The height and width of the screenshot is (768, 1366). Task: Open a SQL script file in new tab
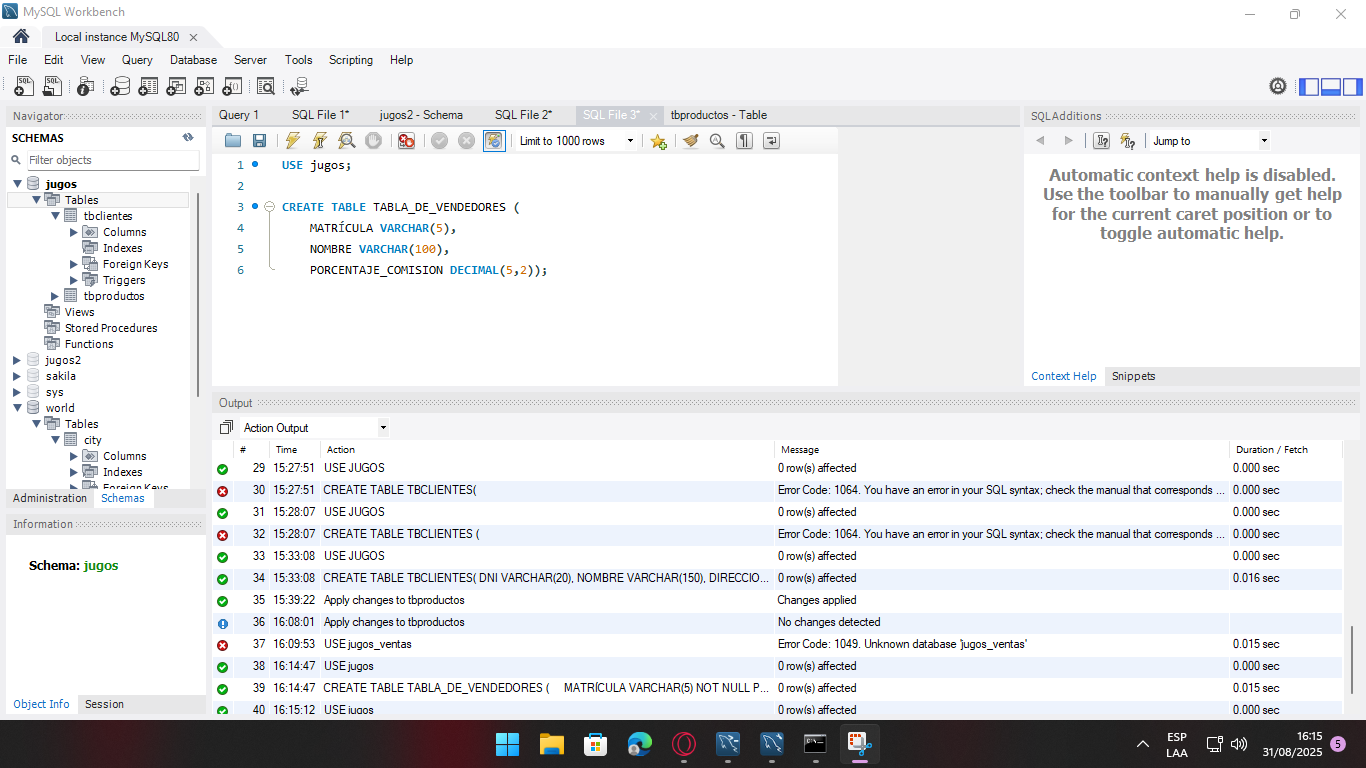pyautogui.click(x=53, y=87)
